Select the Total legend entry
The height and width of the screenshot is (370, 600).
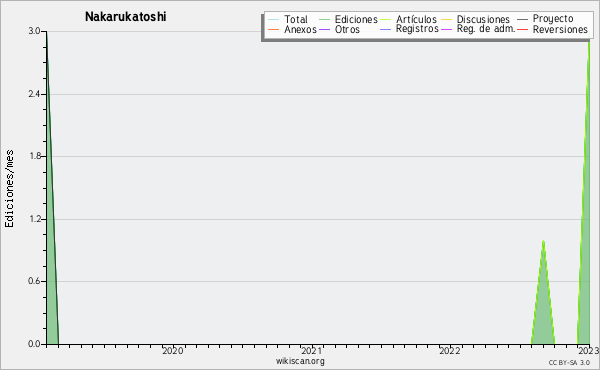(x=296, y=19)
